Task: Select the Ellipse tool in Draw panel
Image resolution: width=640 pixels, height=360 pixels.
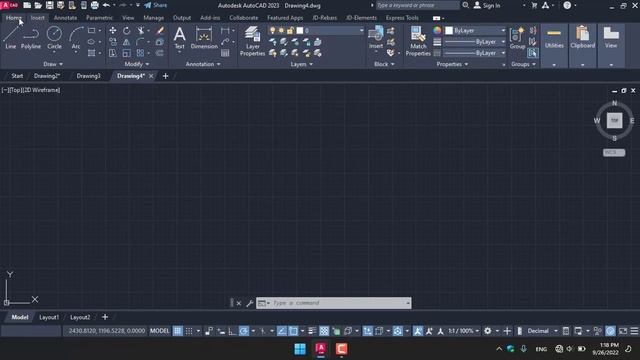Action: 91,42
